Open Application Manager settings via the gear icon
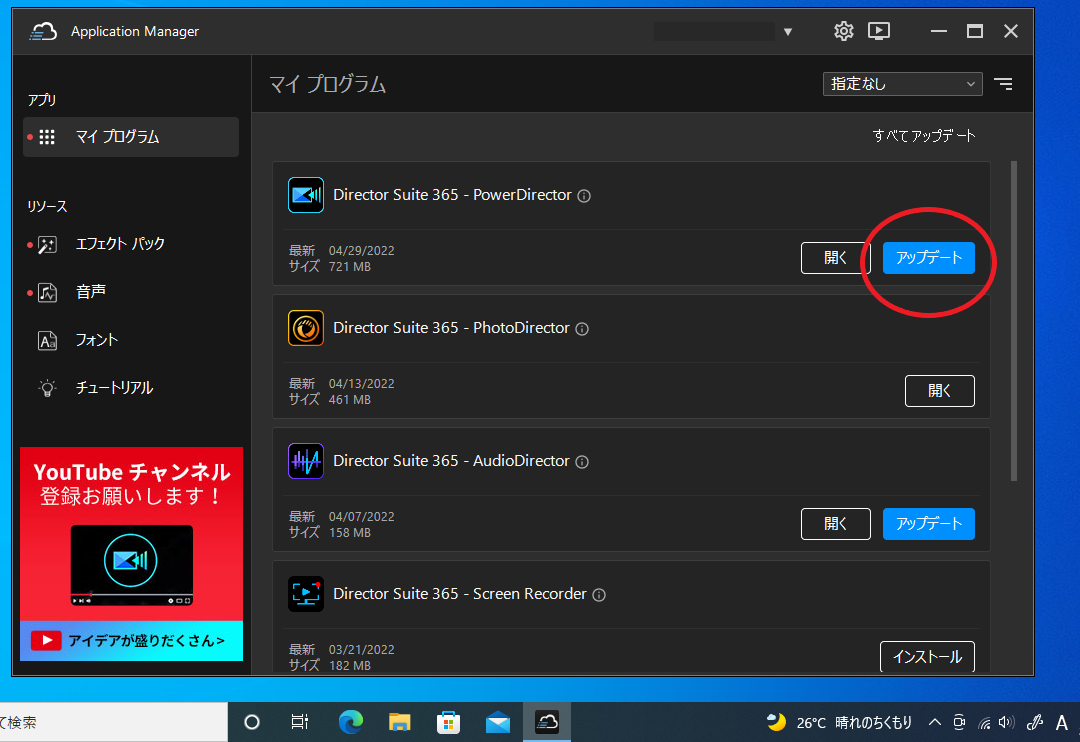 pyautogui.click(x=843, y=31)
